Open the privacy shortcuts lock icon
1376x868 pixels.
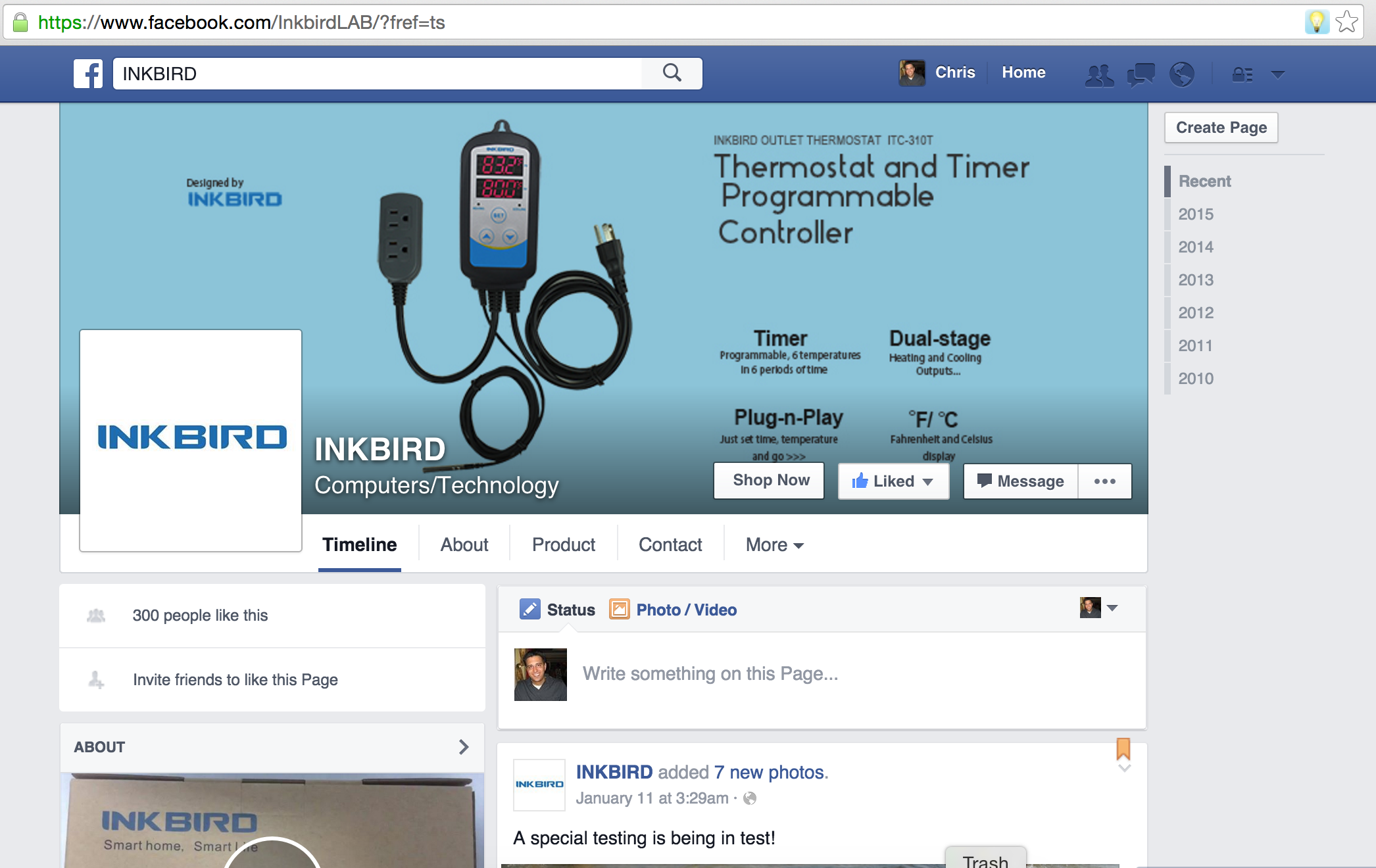click(x=1242, y=74)
